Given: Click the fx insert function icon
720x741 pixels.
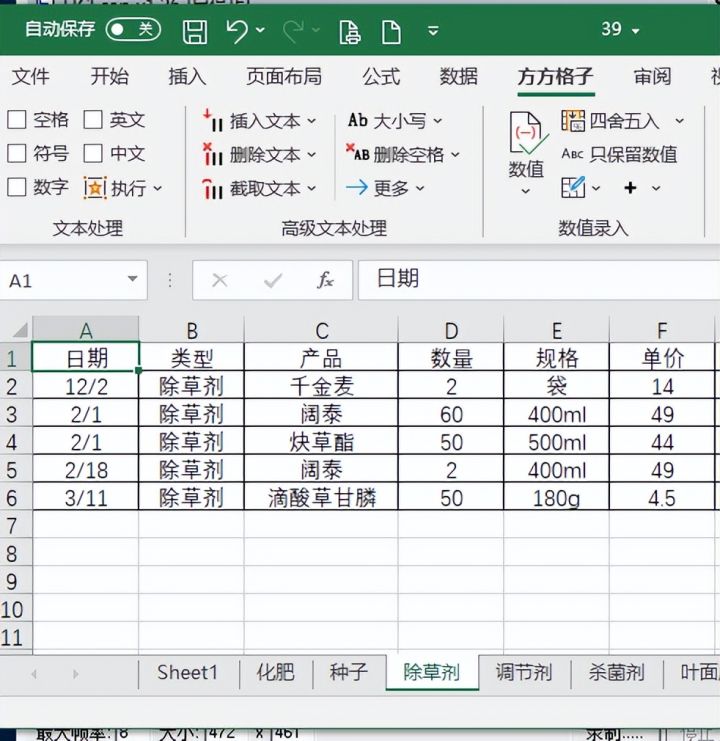Looking at the screenshot, I should [326, 280].
